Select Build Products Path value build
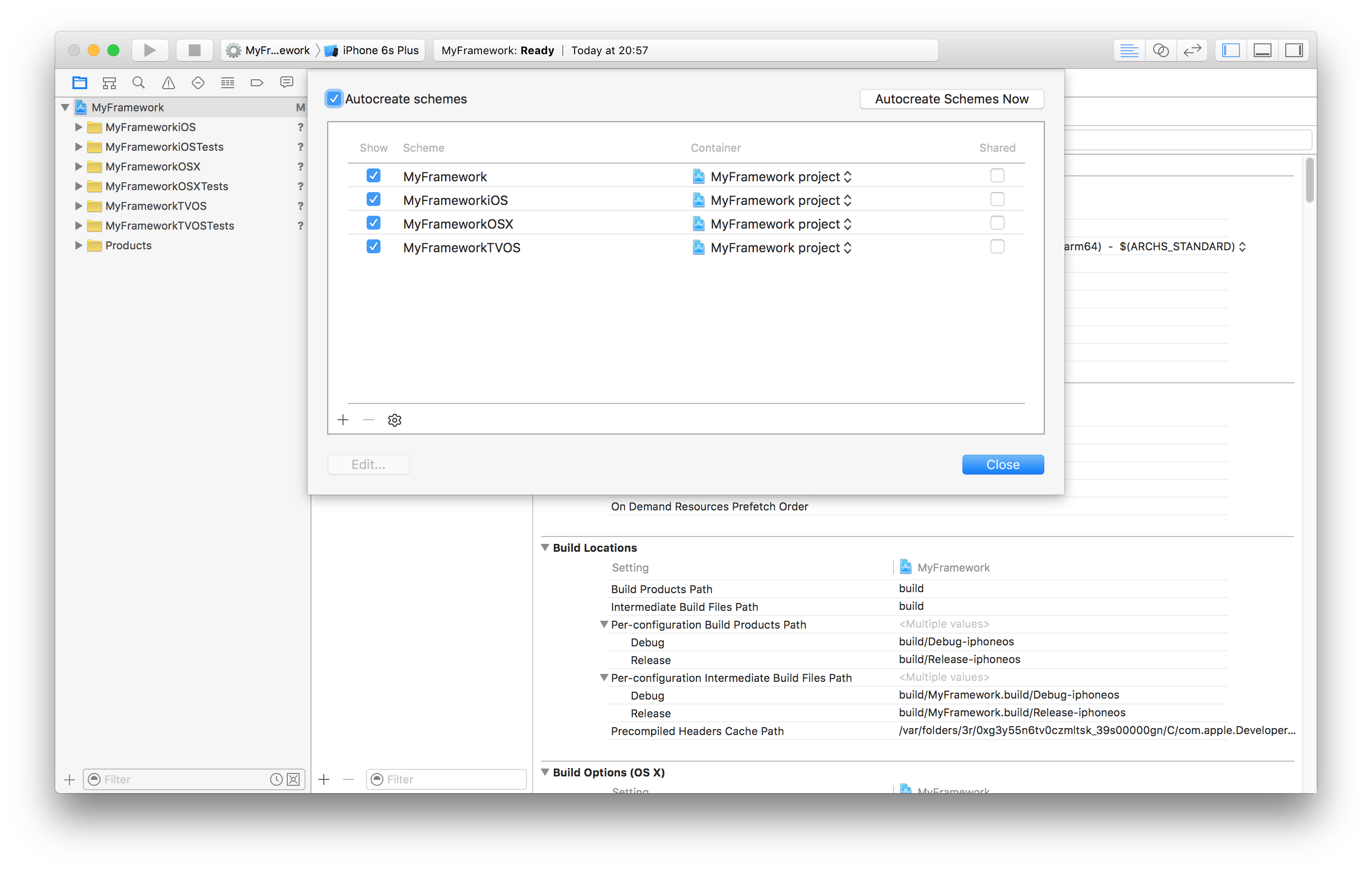Viewport: 1372px width, 872px height. (x=911, y=588)
